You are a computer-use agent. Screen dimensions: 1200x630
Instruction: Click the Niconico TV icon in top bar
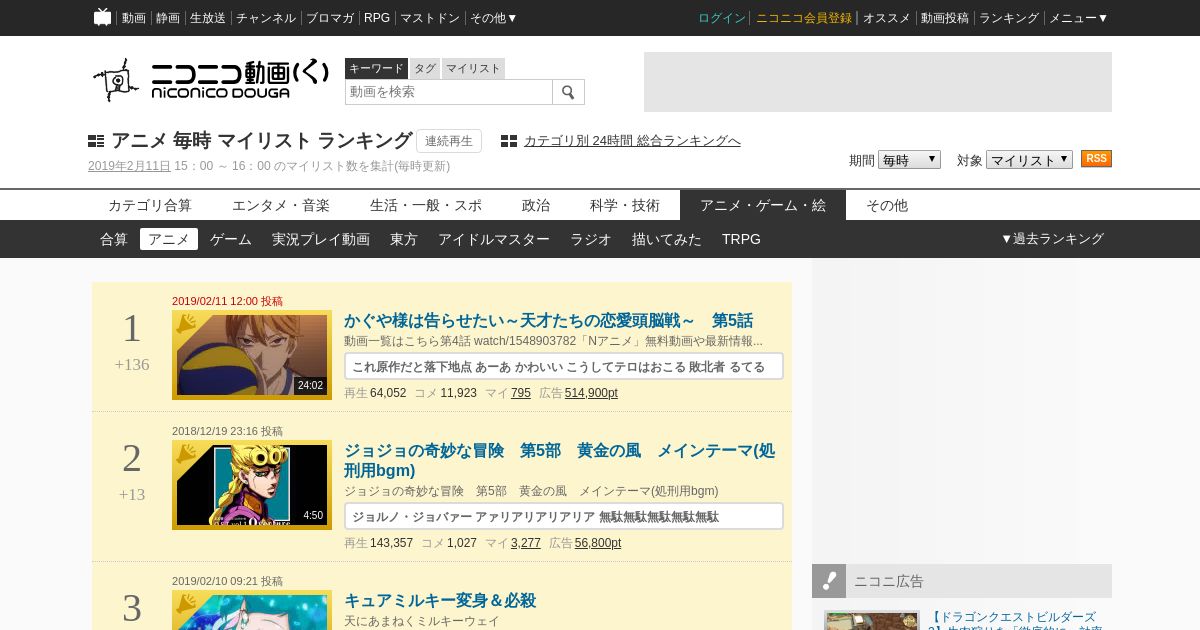coord(102,17)
